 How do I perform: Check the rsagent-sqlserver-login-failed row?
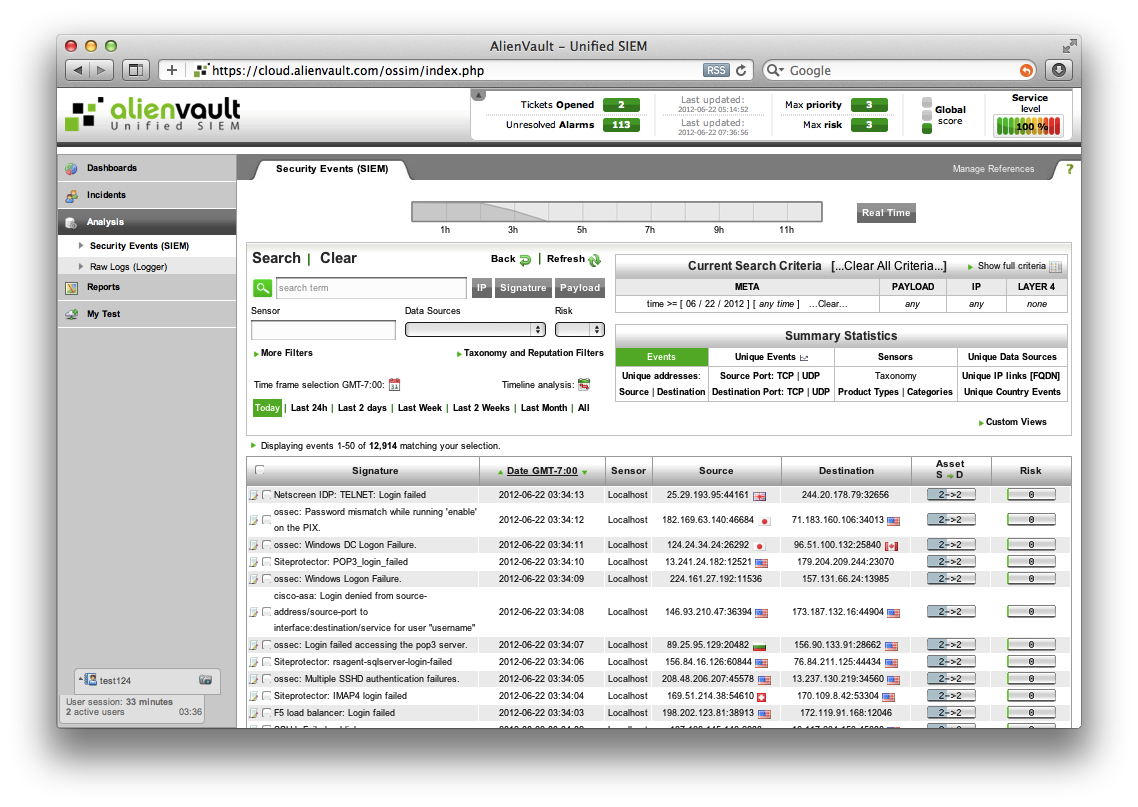266,662
